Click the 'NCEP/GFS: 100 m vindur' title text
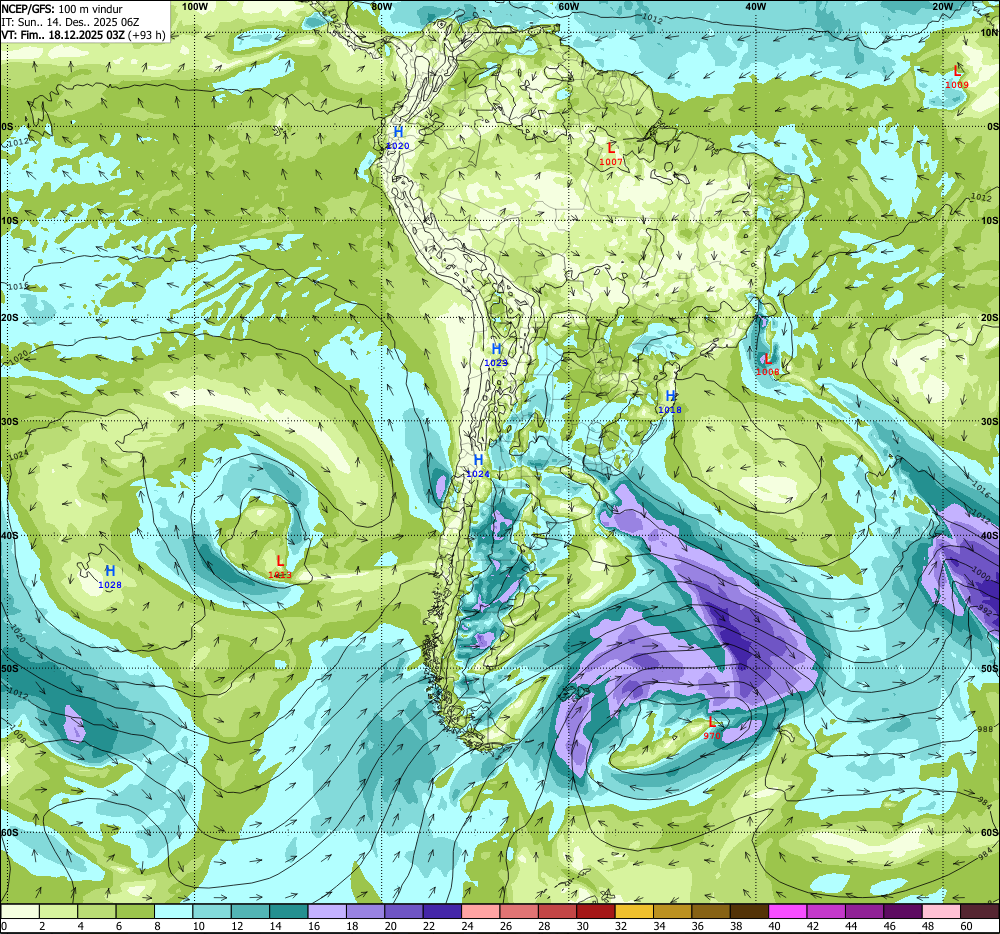1000x934 pixels. 62,9
